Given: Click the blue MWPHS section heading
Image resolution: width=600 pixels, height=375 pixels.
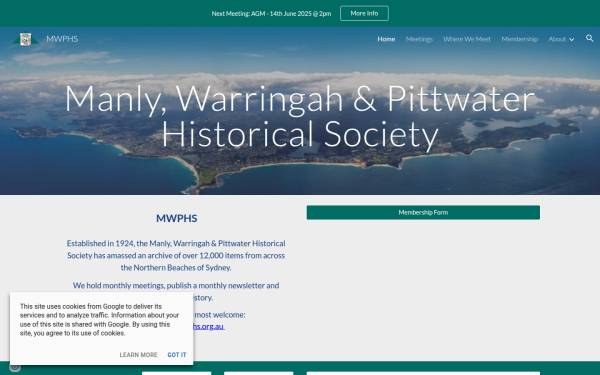Looking at the screenshot, I should (176, 218).
